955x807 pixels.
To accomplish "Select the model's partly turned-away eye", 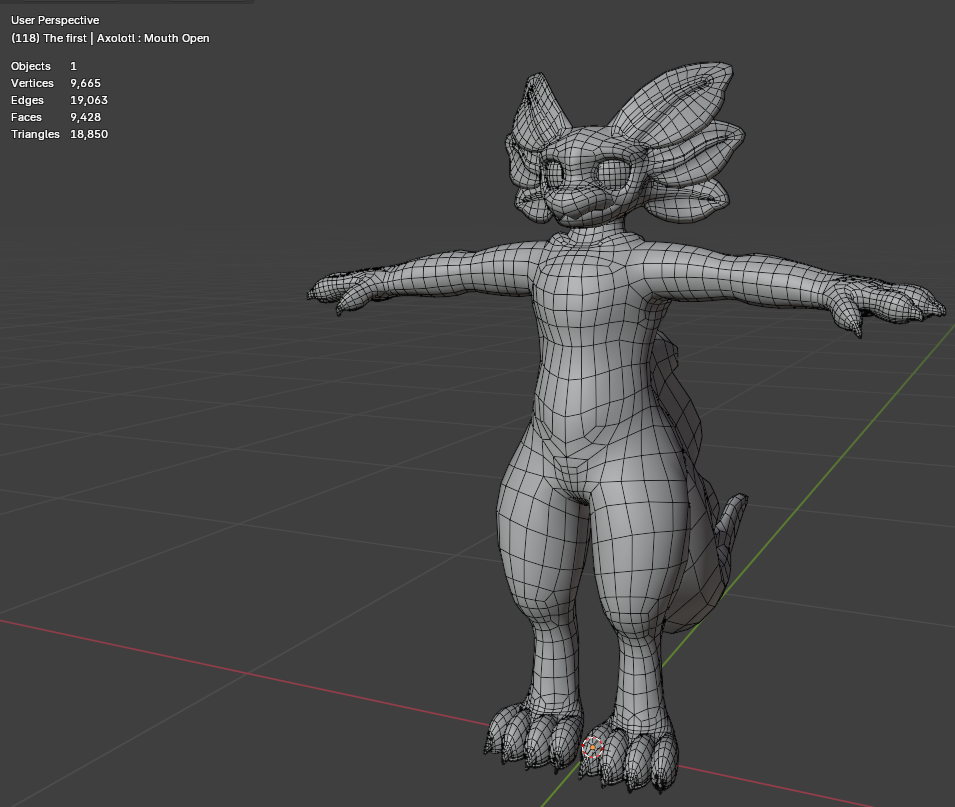I will pyautogui.click(x=553, y=174).
